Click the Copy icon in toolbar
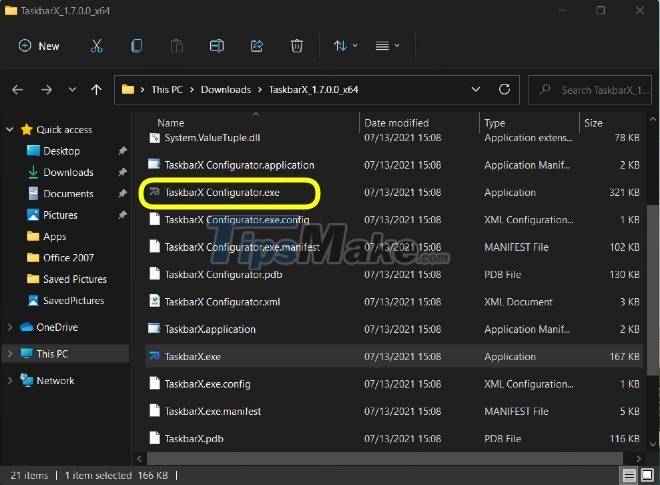This screenshot has width=660, height=485. (x=136, y=46)
